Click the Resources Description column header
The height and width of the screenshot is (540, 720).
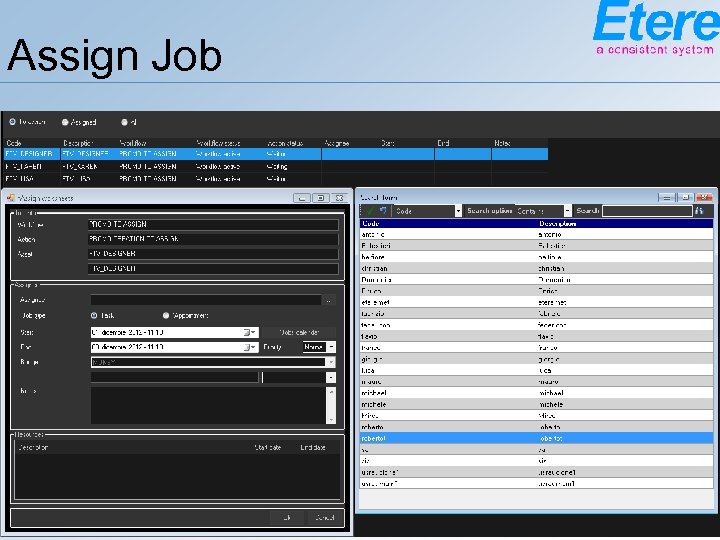[33, 447]
